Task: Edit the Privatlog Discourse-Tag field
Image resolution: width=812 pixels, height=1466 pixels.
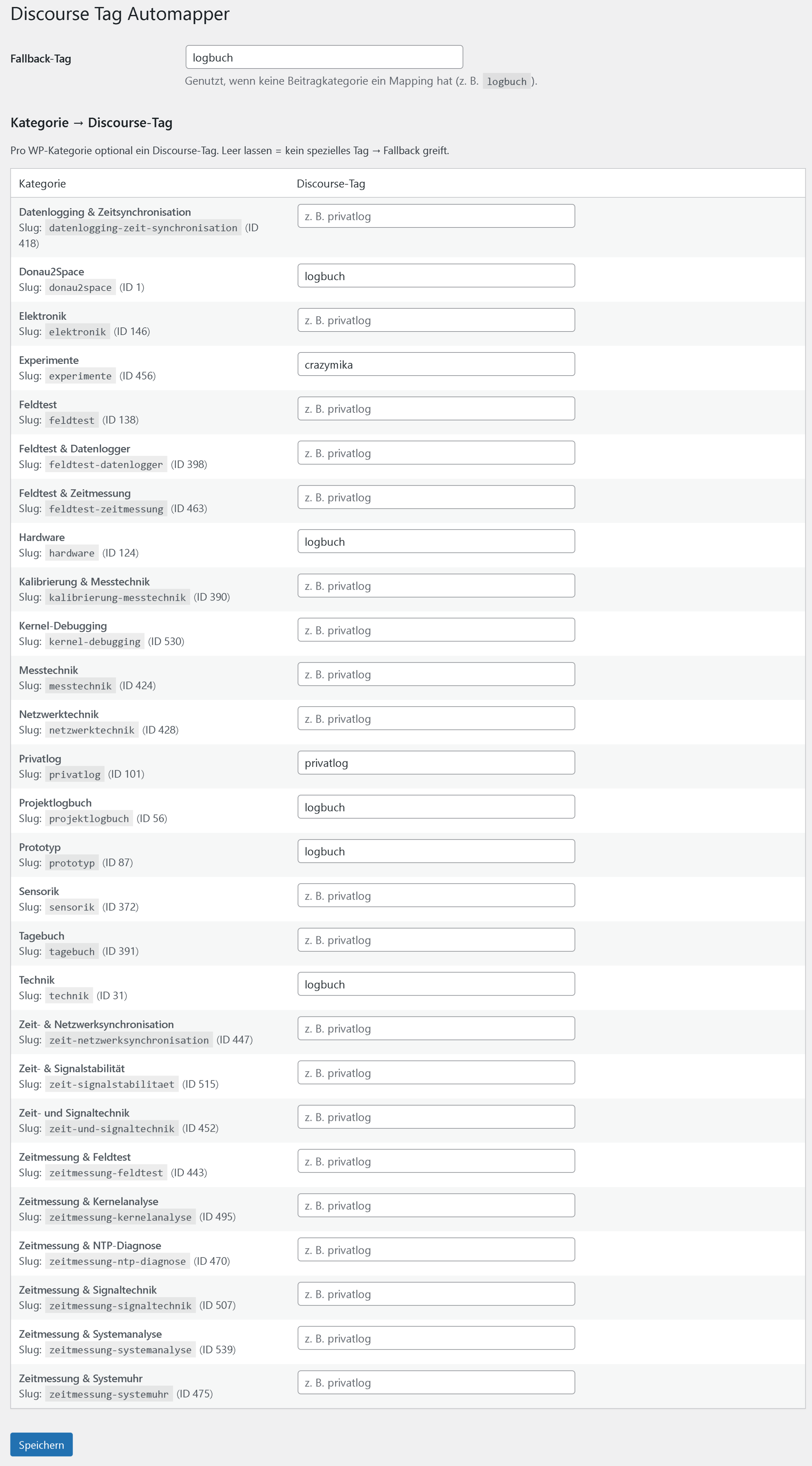Action: coord(436,763)
